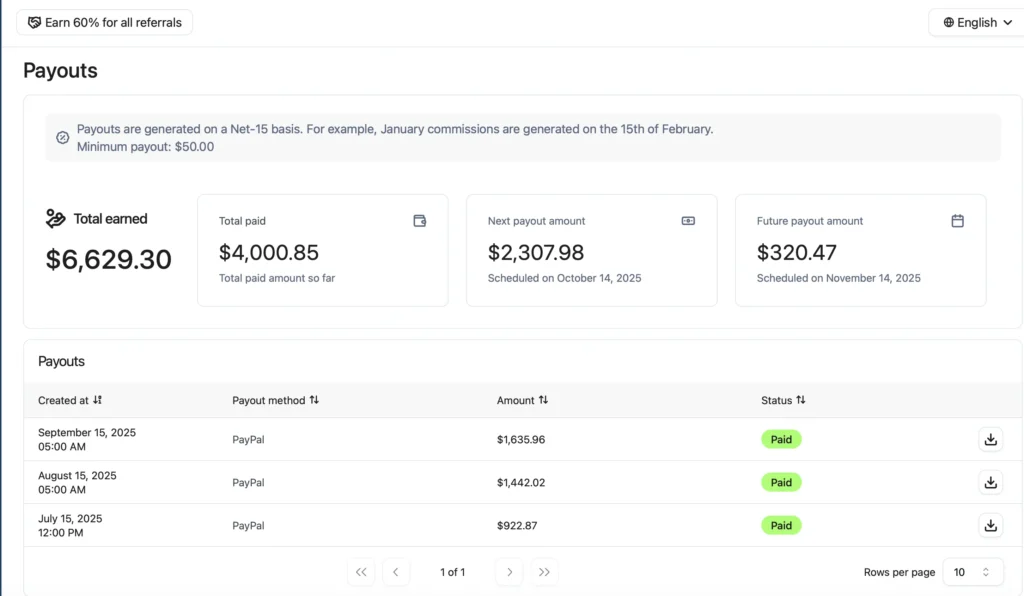Viewport: 1024px width, 596px height.
Task: Download the July 15, 2025 payout receipt
Action: [x=990, y=525]
